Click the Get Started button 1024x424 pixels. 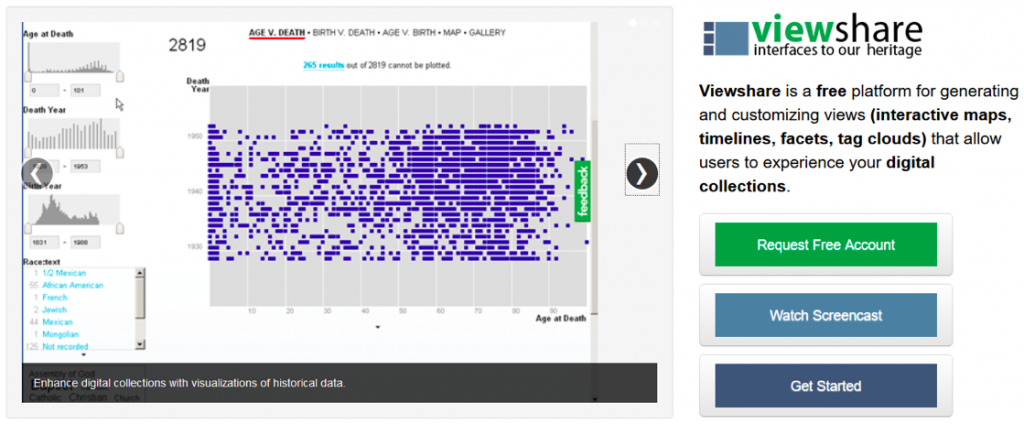825,386
